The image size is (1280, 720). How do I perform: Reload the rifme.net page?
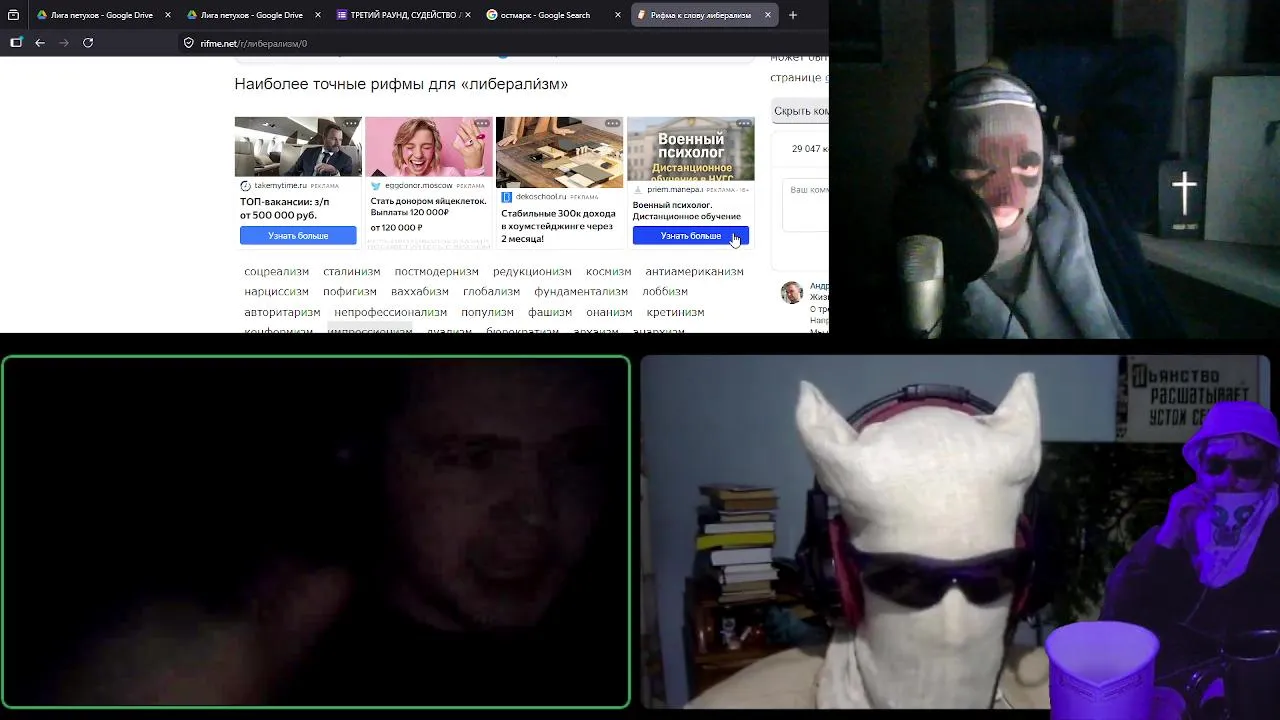(x=88, y=43)
